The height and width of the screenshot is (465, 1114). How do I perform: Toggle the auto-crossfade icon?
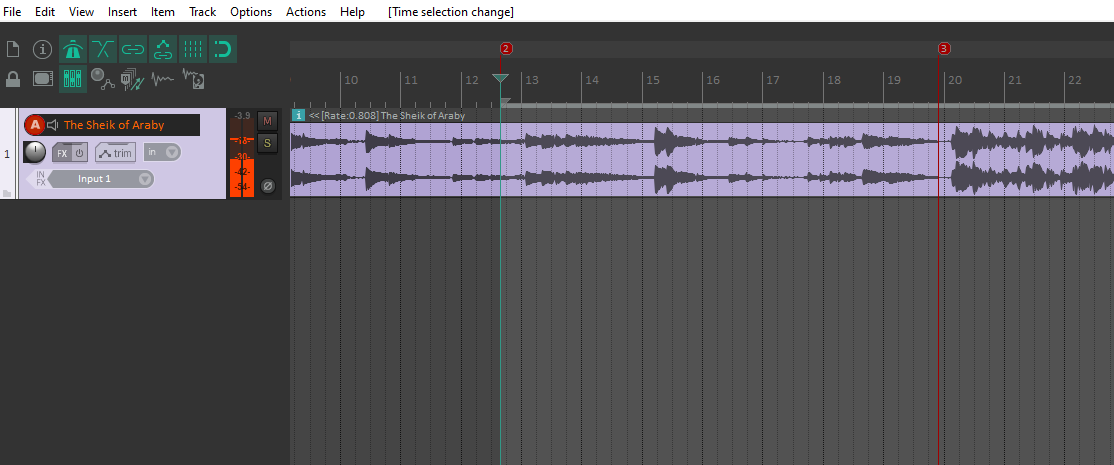tap(103, 49)
